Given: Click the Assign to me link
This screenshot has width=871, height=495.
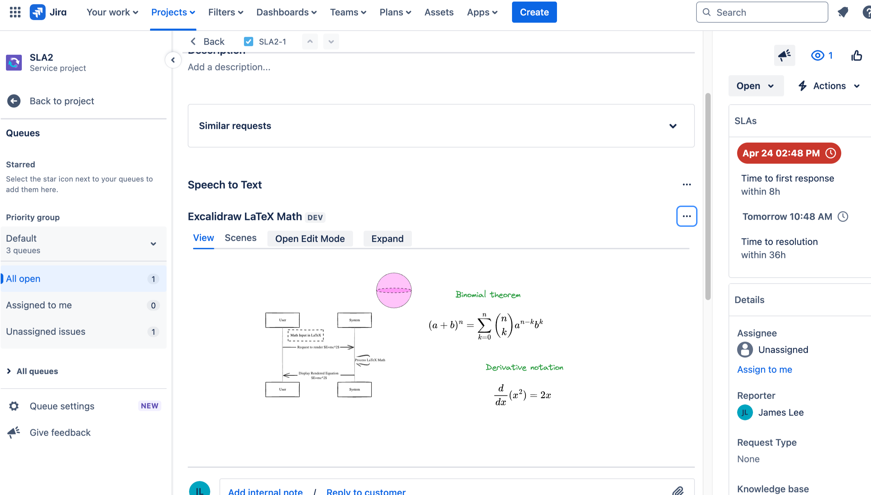Looking at the screenshot, I should pos(764,369).
